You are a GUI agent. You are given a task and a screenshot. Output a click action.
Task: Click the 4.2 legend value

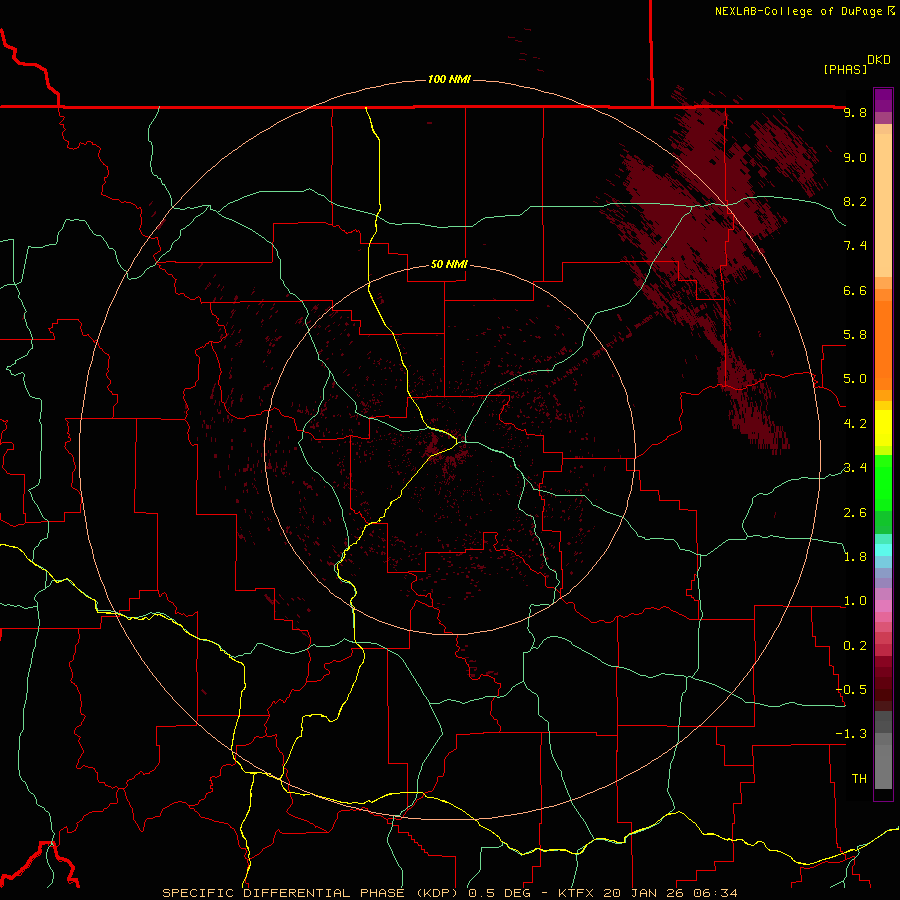(855, 424)
